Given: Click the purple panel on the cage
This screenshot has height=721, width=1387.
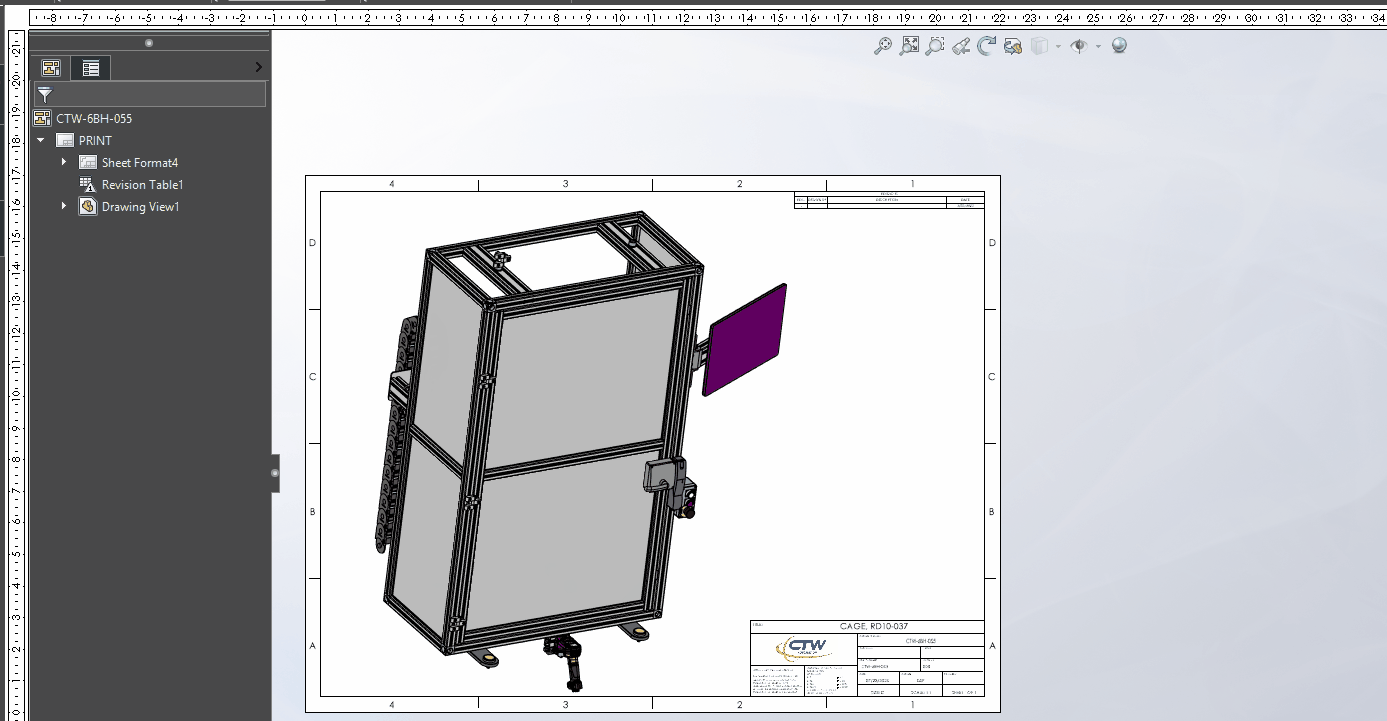Looking at the screenshot, I should coord(746,340).
